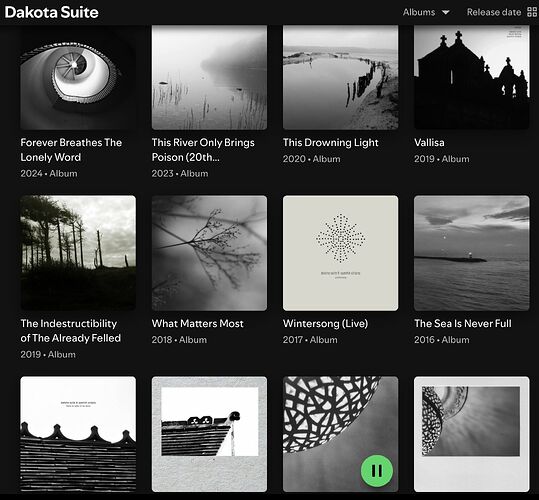
Task: Select the dotted diamond Wintersong cover
Action: click(x=341, y=253)
